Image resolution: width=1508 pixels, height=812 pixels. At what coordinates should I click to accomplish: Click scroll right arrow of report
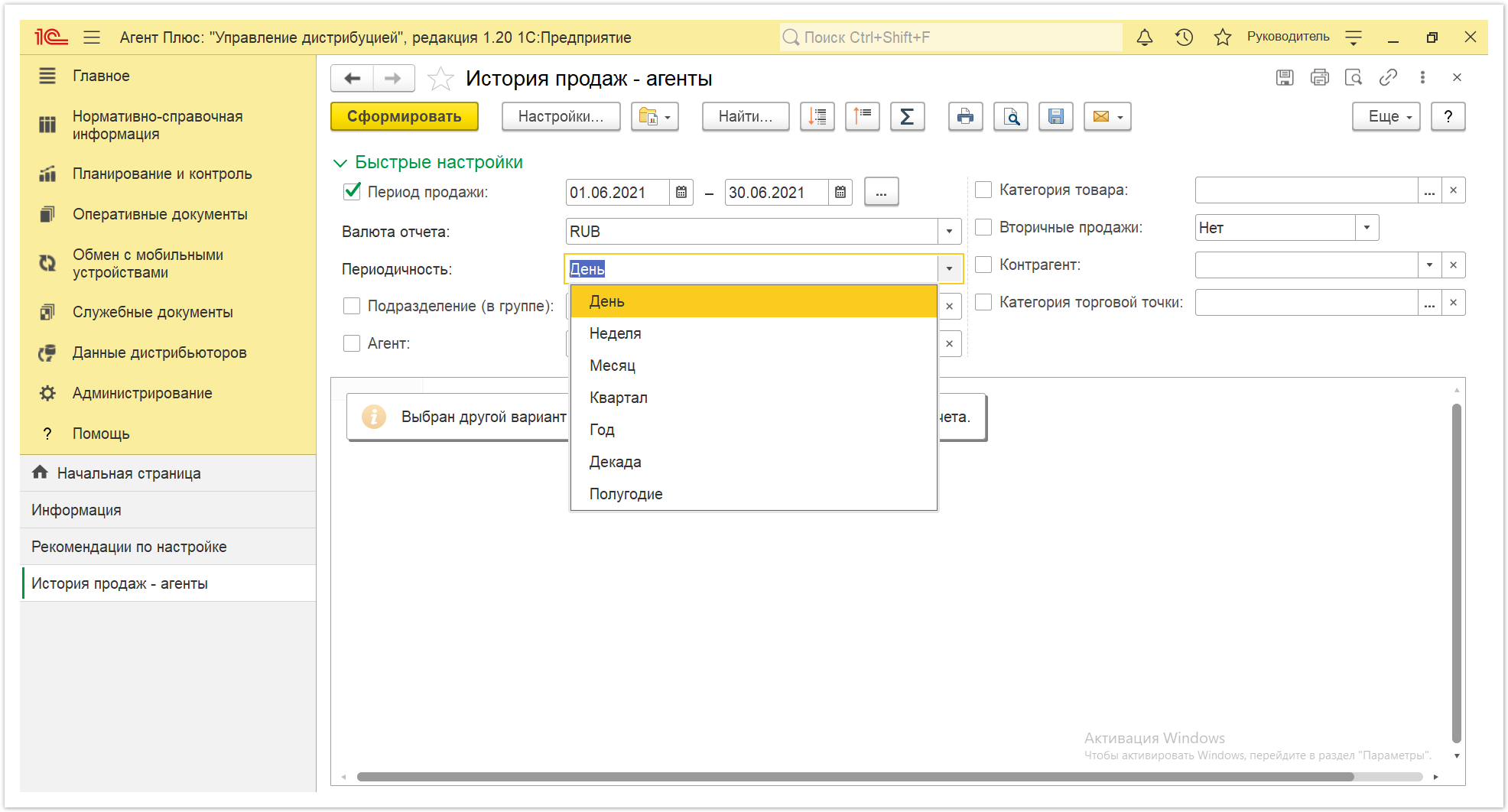click(x=1436, y=777)
